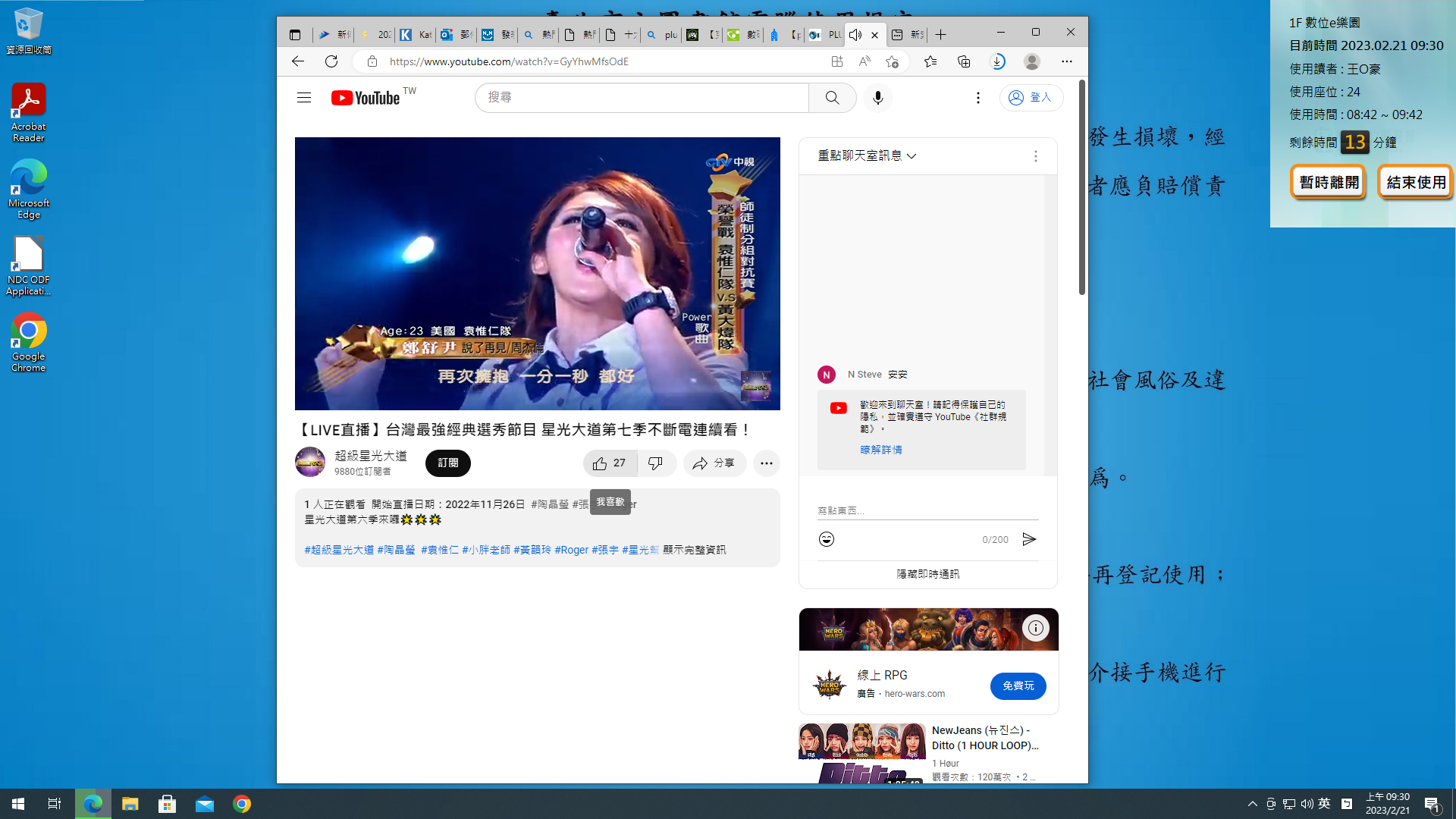Hide live chat via 隱藏即時通訊
Viewport: 1456px width, 819px height.
[928, 574]
